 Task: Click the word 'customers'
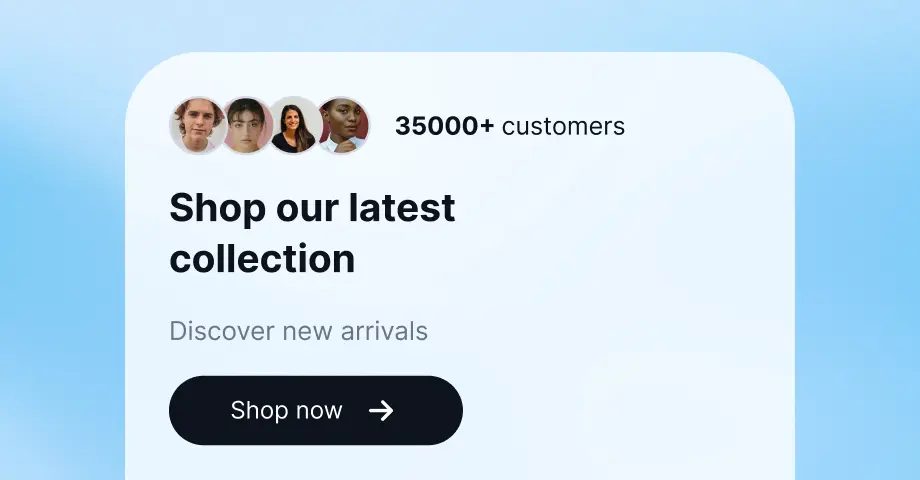pyautogui.click(x=563, y=127)
